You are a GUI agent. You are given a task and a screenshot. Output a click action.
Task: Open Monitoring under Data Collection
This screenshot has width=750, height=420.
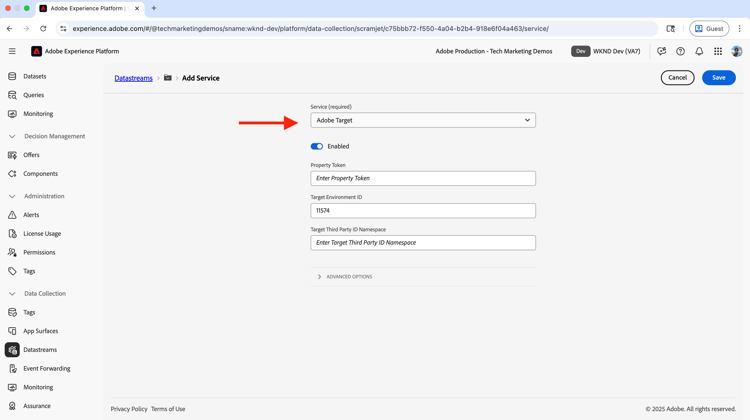pyautogui.click(x=38, y=387)
